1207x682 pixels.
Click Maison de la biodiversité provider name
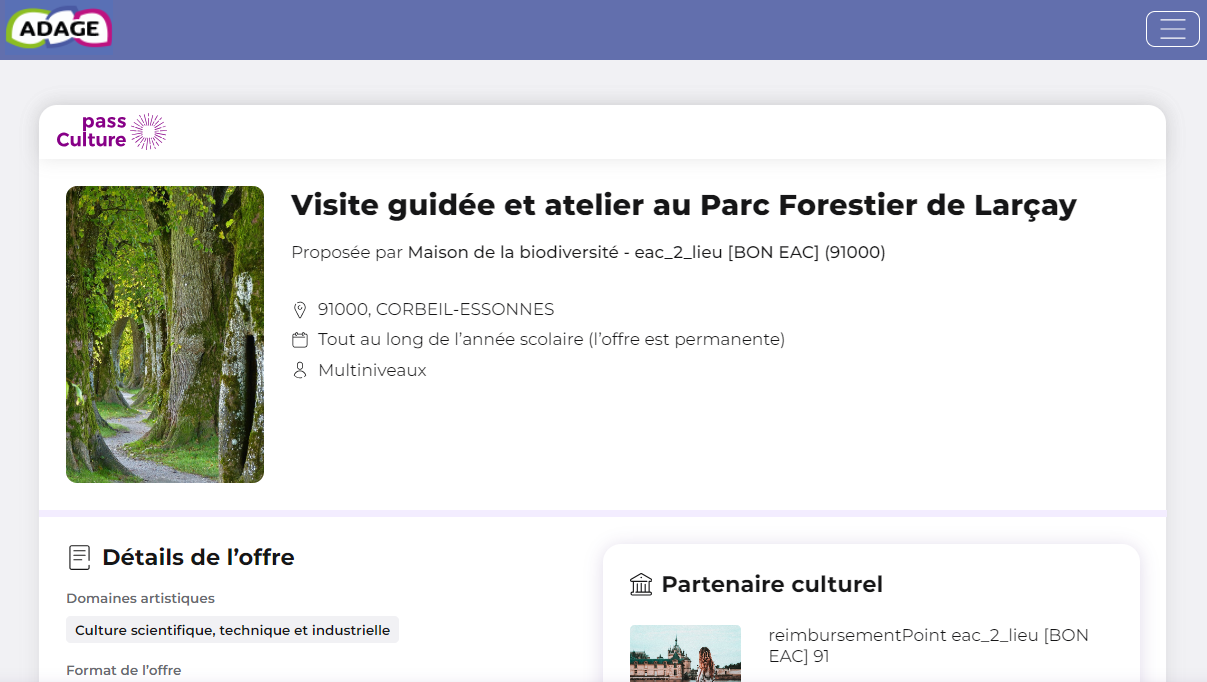647,252
